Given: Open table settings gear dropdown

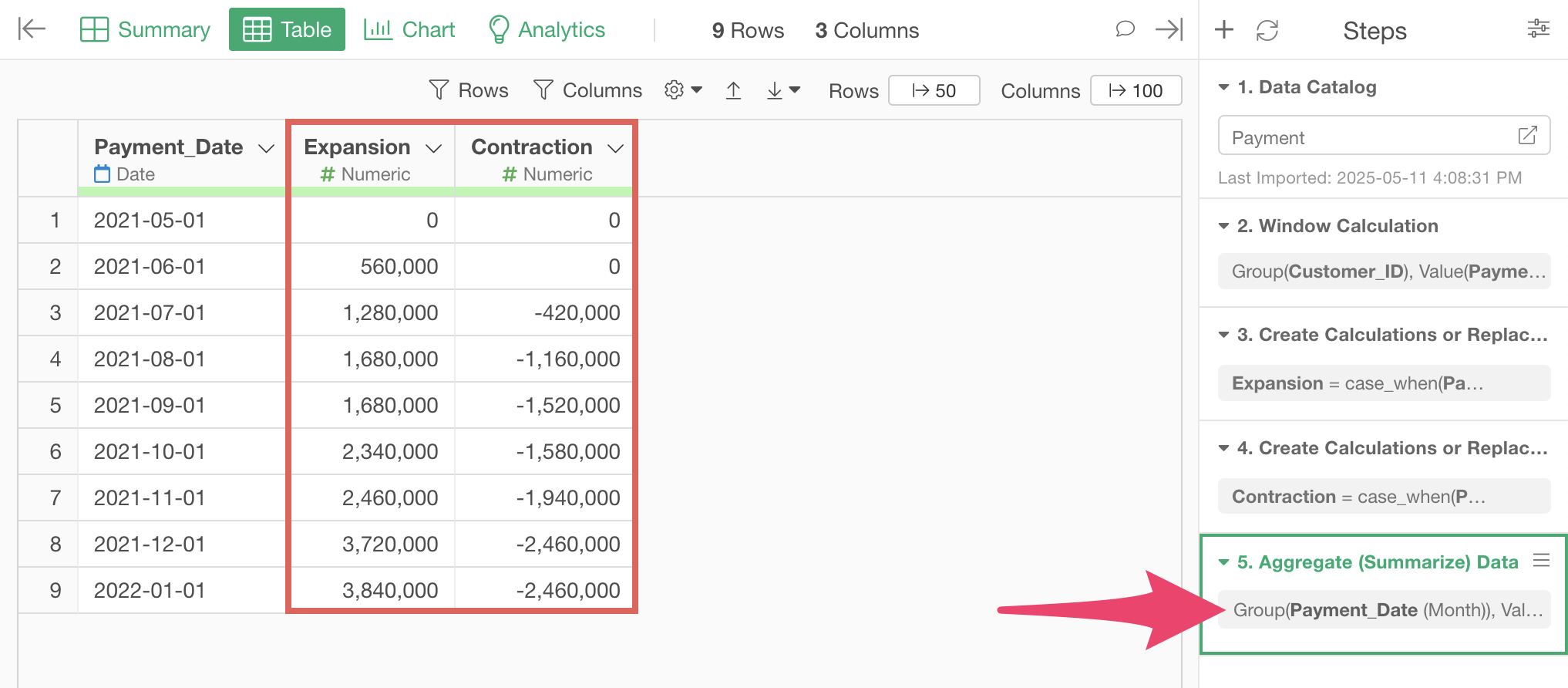Looking at the screenshot, I should [683, 90].
